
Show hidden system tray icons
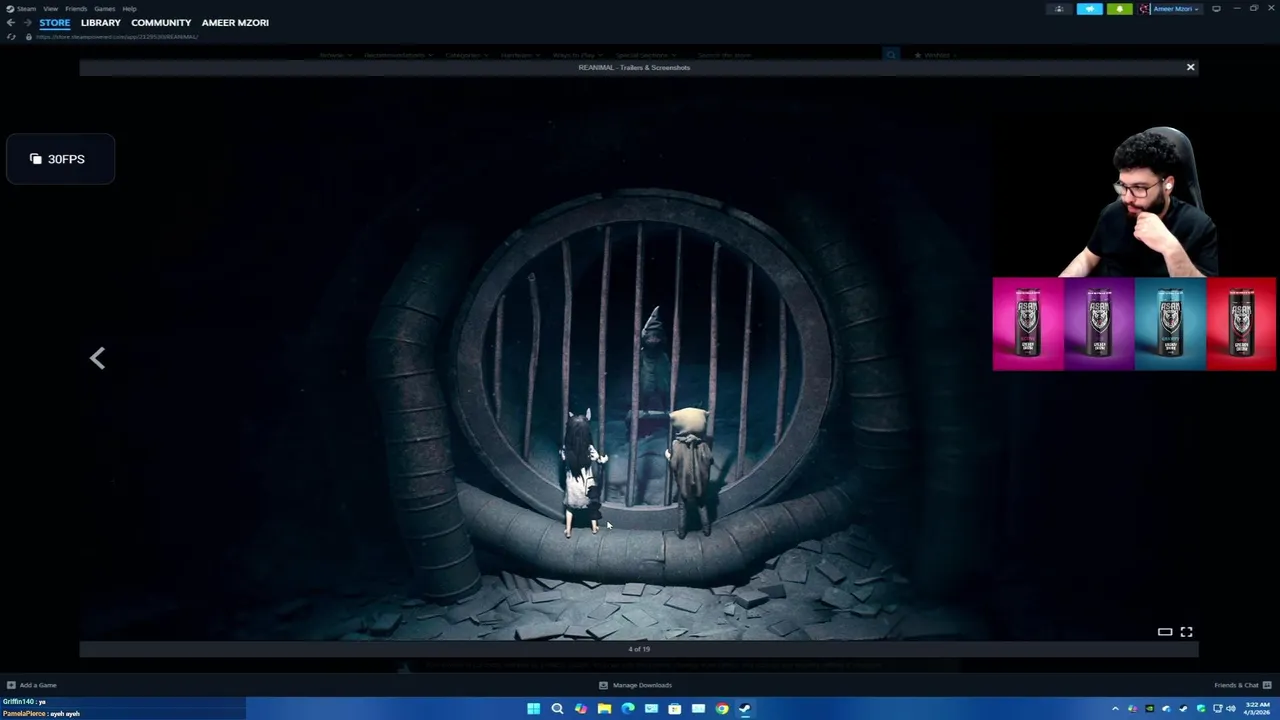(1115, 709)
